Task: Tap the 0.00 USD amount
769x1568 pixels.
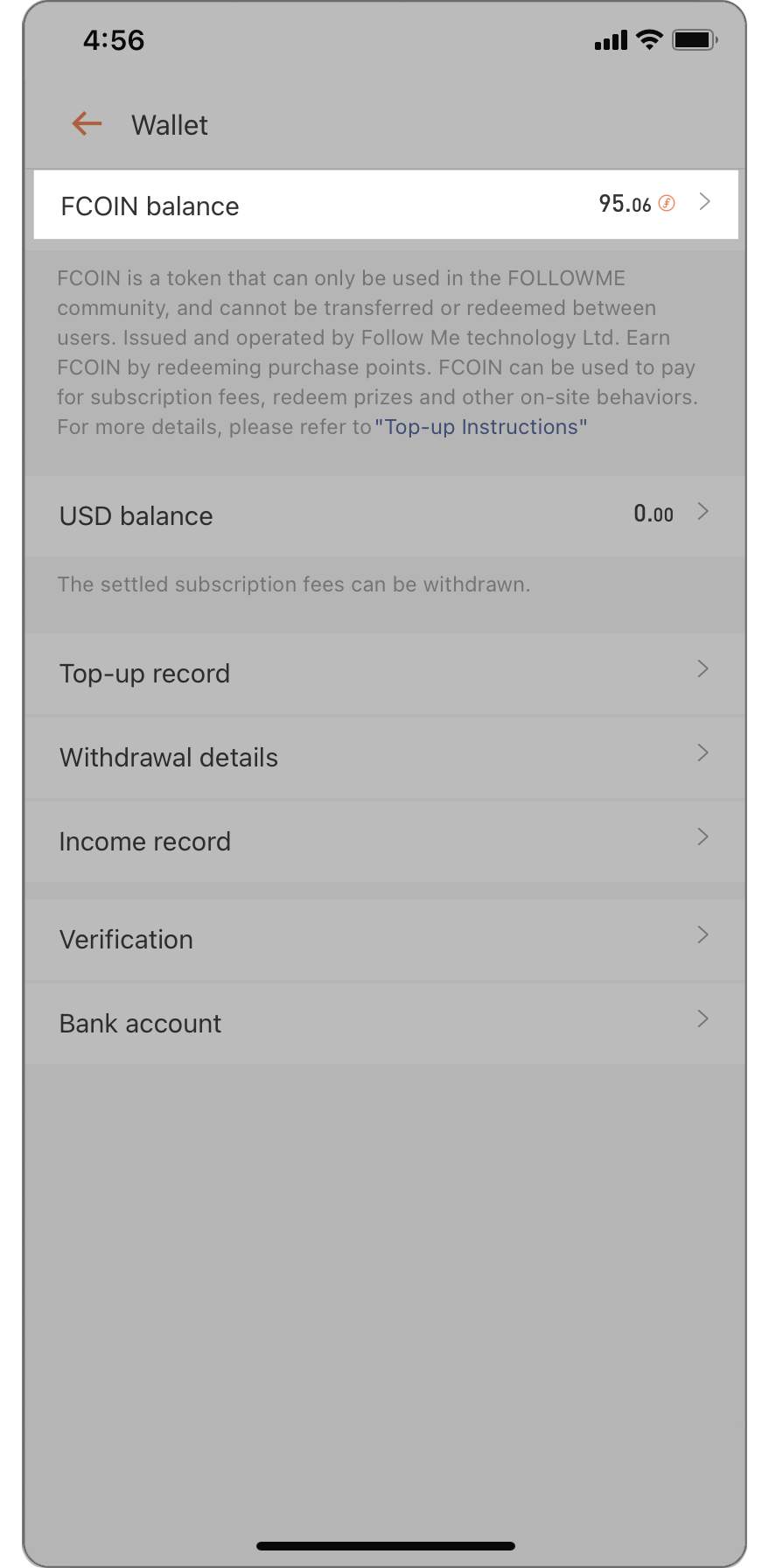Action: point(654,514)
